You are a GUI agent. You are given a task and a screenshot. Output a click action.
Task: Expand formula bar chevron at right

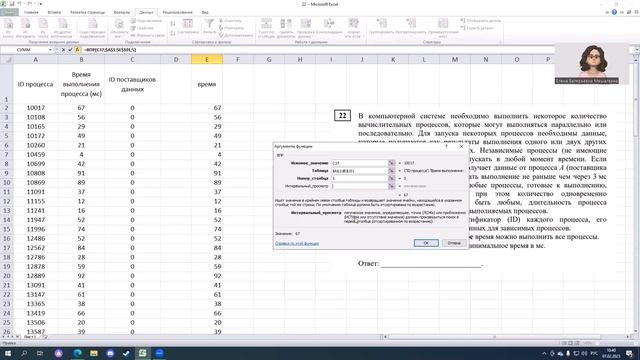pyautogui.click(x=636, y=50)
